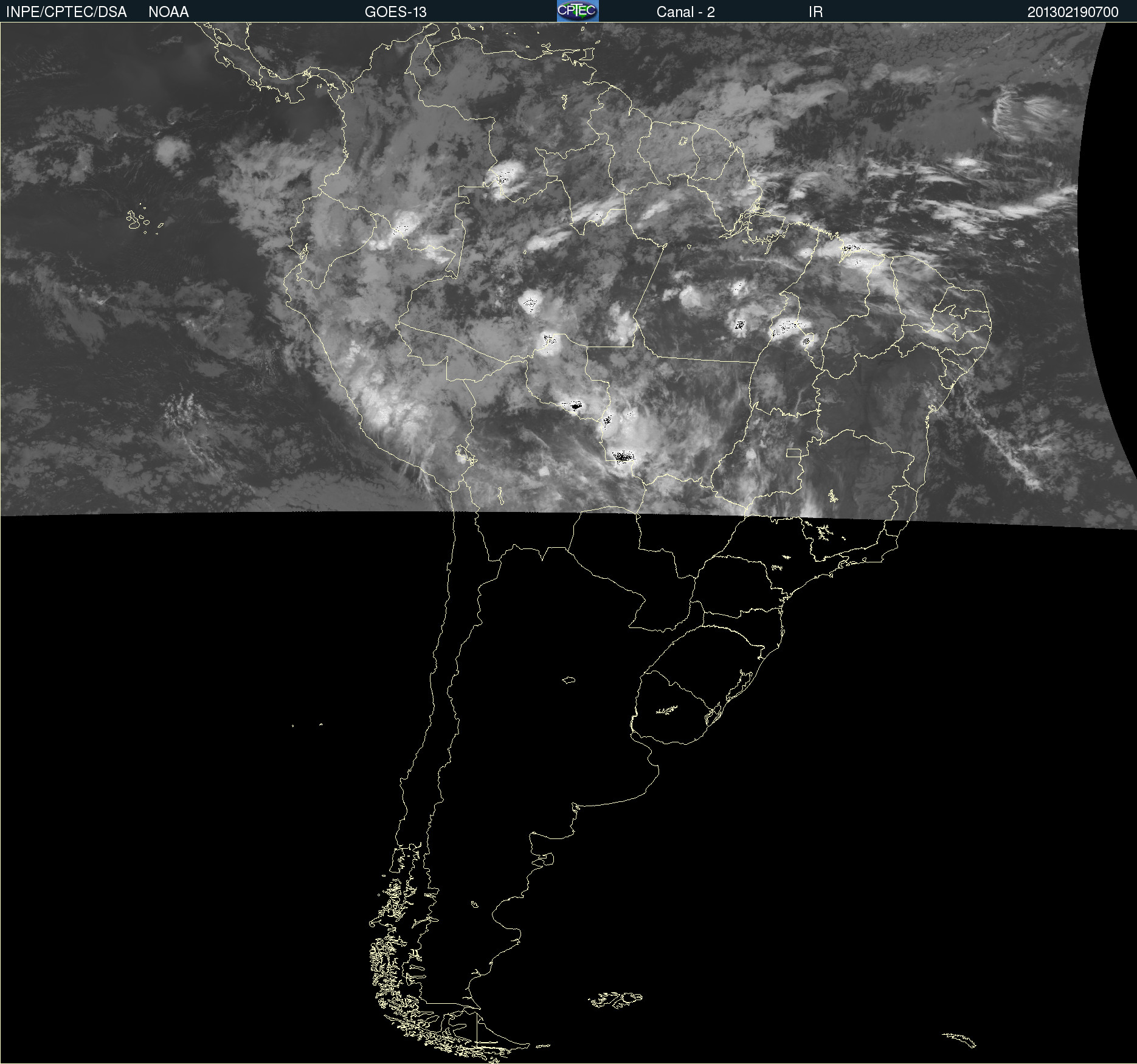Screen dimensions: 1137x1064
Task: Select the NOAA label in the header
Action: point(168,12)
